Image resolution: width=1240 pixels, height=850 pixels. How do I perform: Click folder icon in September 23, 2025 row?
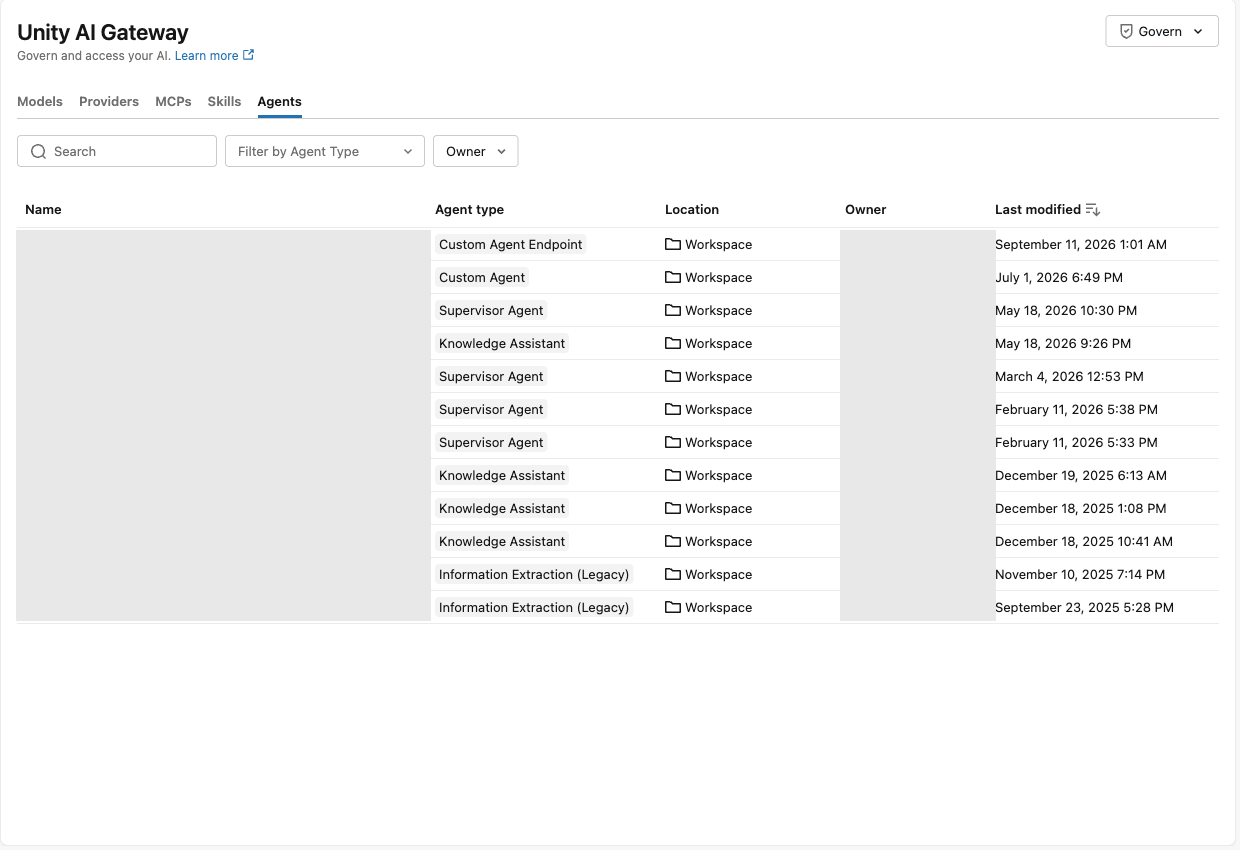coord(673,607)
